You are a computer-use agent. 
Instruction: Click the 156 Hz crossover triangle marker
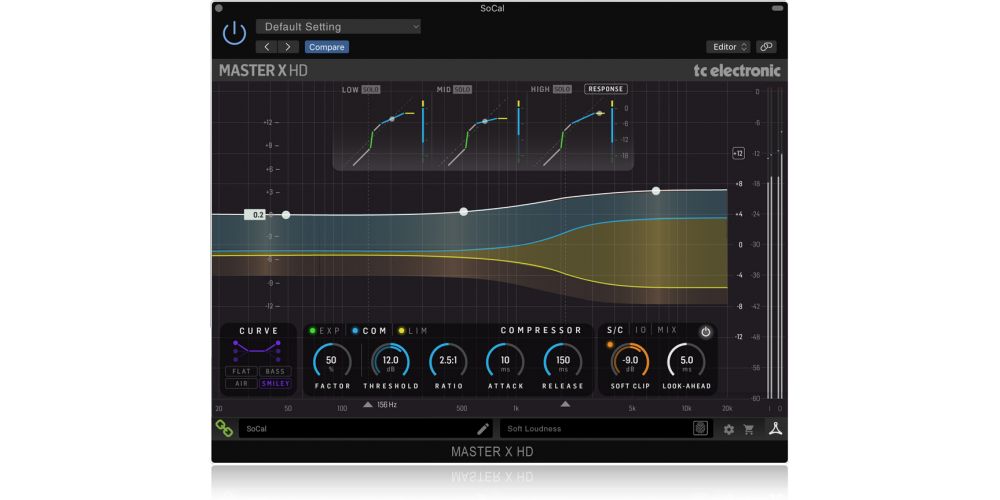coord(368,404)
